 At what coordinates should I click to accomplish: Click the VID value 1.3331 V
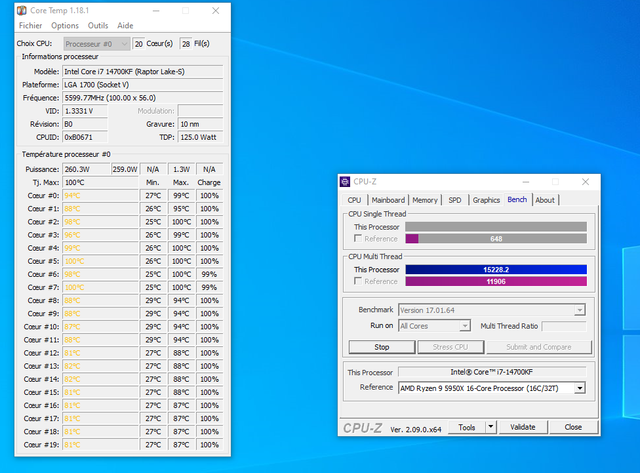click(x=85, y=111)
